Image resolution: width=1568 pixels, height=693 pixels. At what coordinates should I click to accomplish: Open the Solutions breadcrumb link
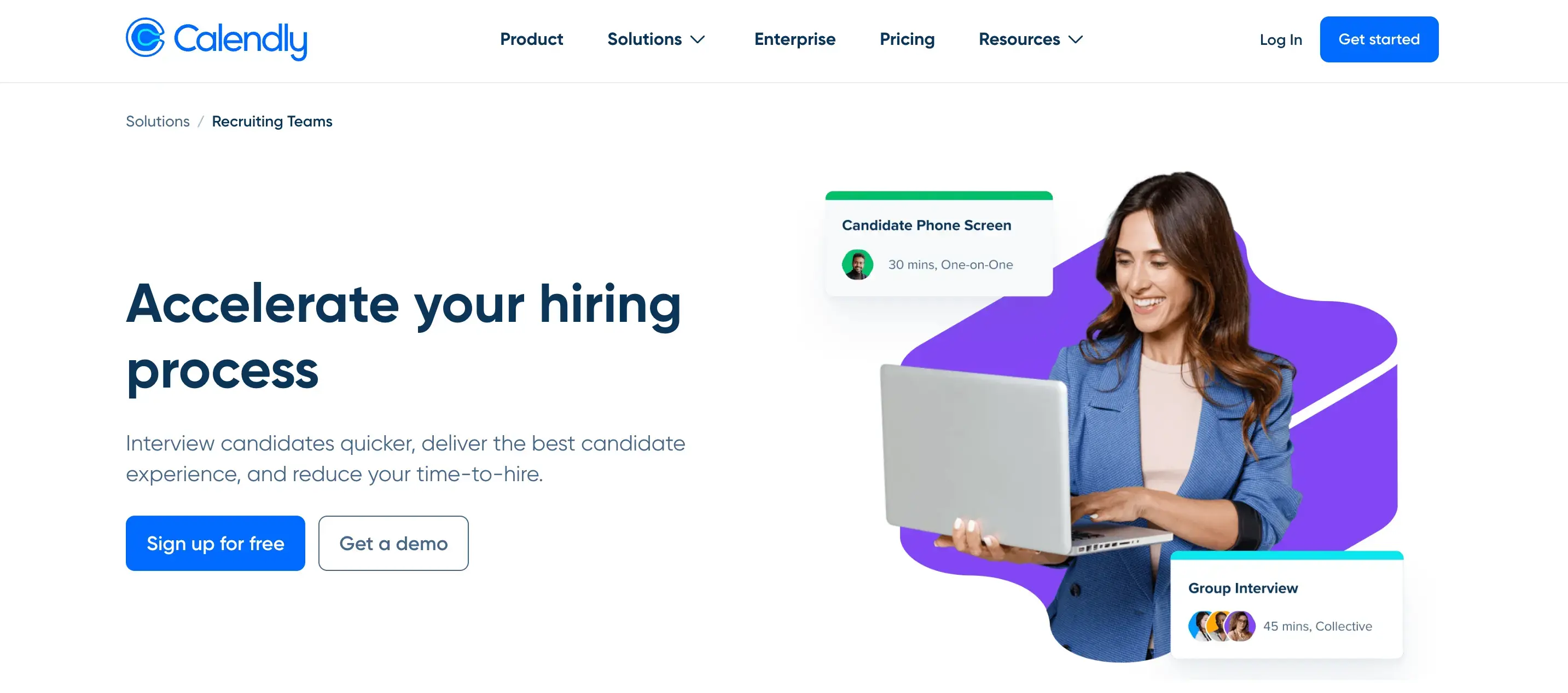click(157, 121)
